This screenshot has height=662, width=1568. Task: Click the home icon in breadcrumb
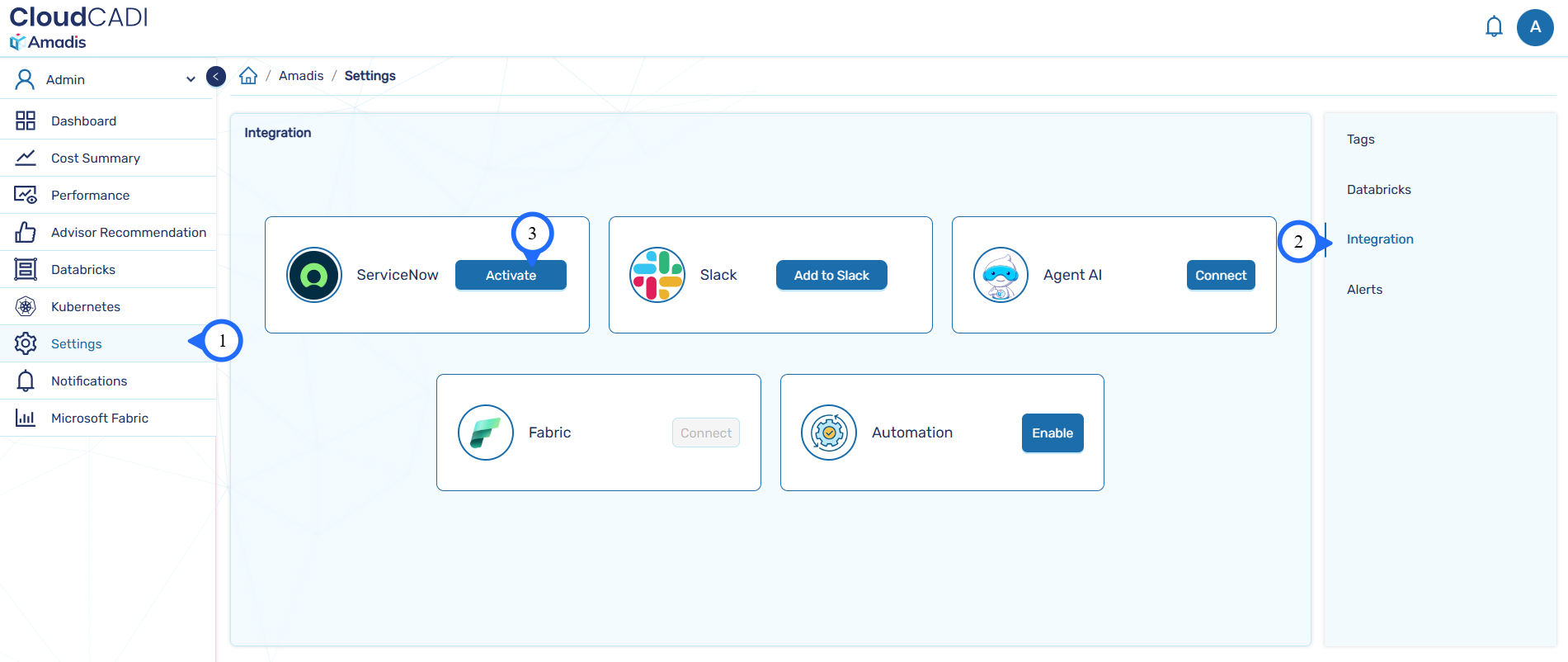point(248,76)
